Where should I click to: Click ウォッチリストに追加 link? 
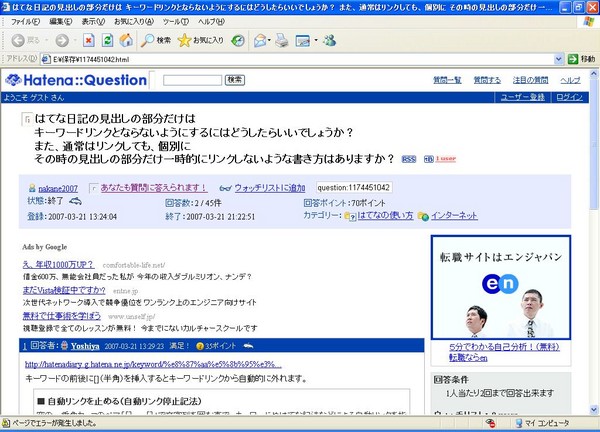point(270,188)
